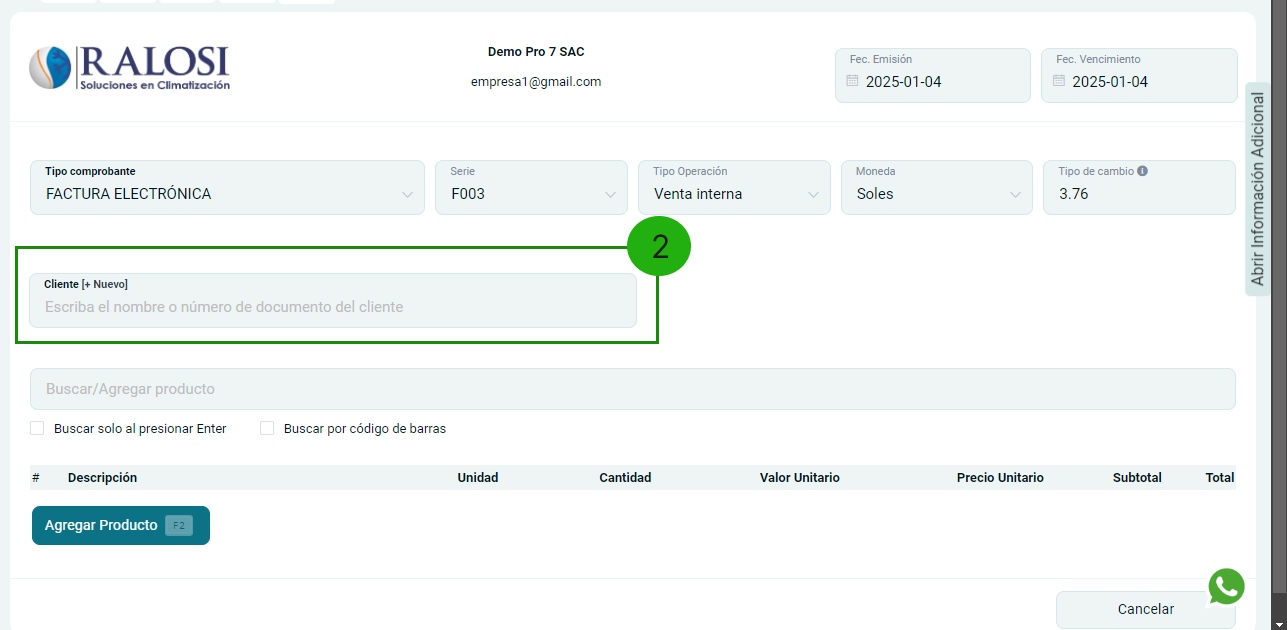This screenshot has height=630, width=1287.
Task: Click the RALOSI company logo
Action: pos(130,68)
